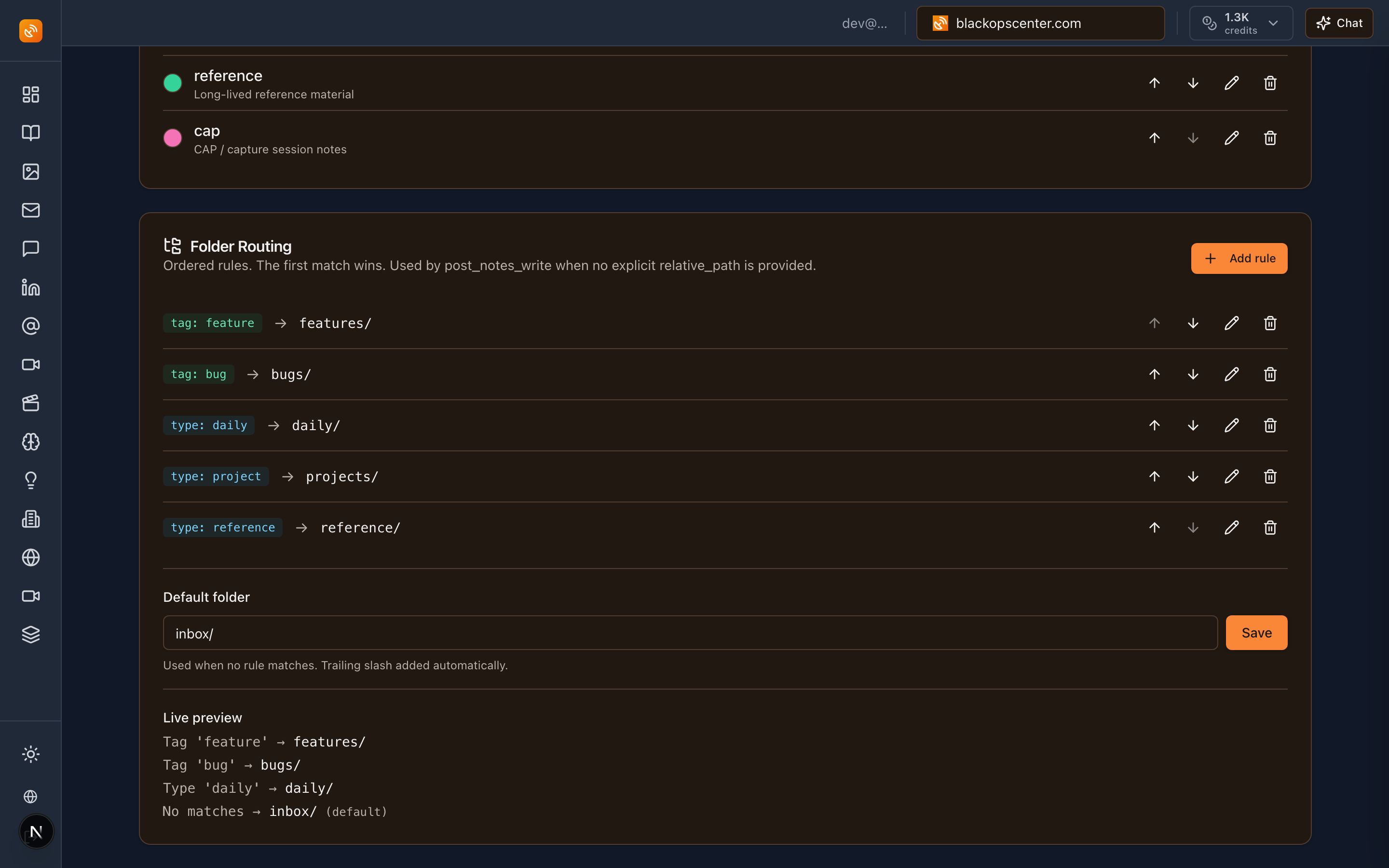Edit the tag: bug rule
The height and width of the screenshot is (868, 1389).
click(1231, 374)
